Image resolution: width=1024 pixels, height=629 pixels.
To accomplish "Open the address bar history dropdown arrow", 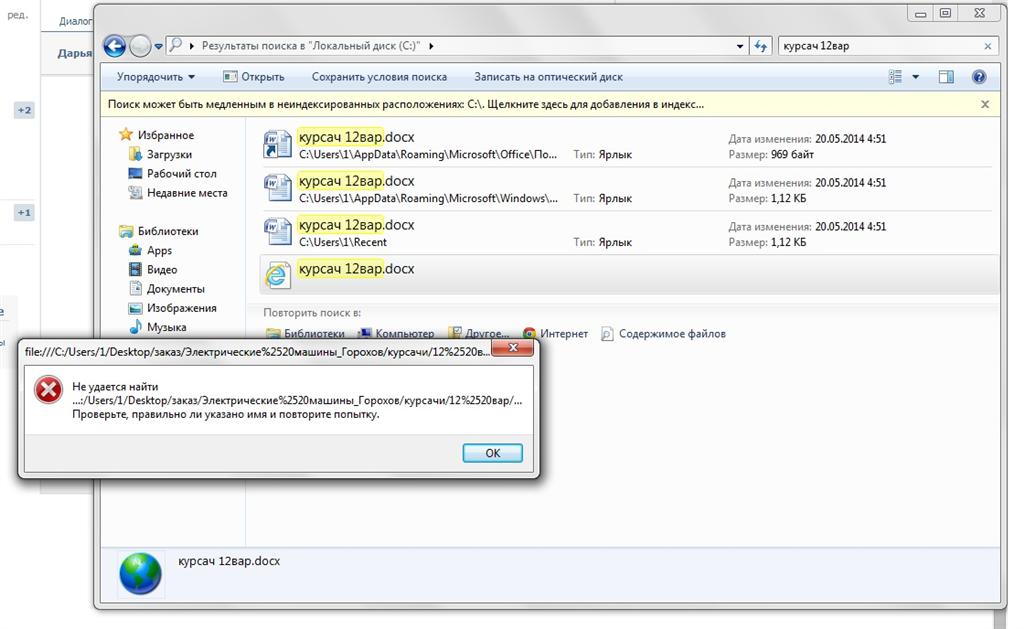I will (739, 46).
